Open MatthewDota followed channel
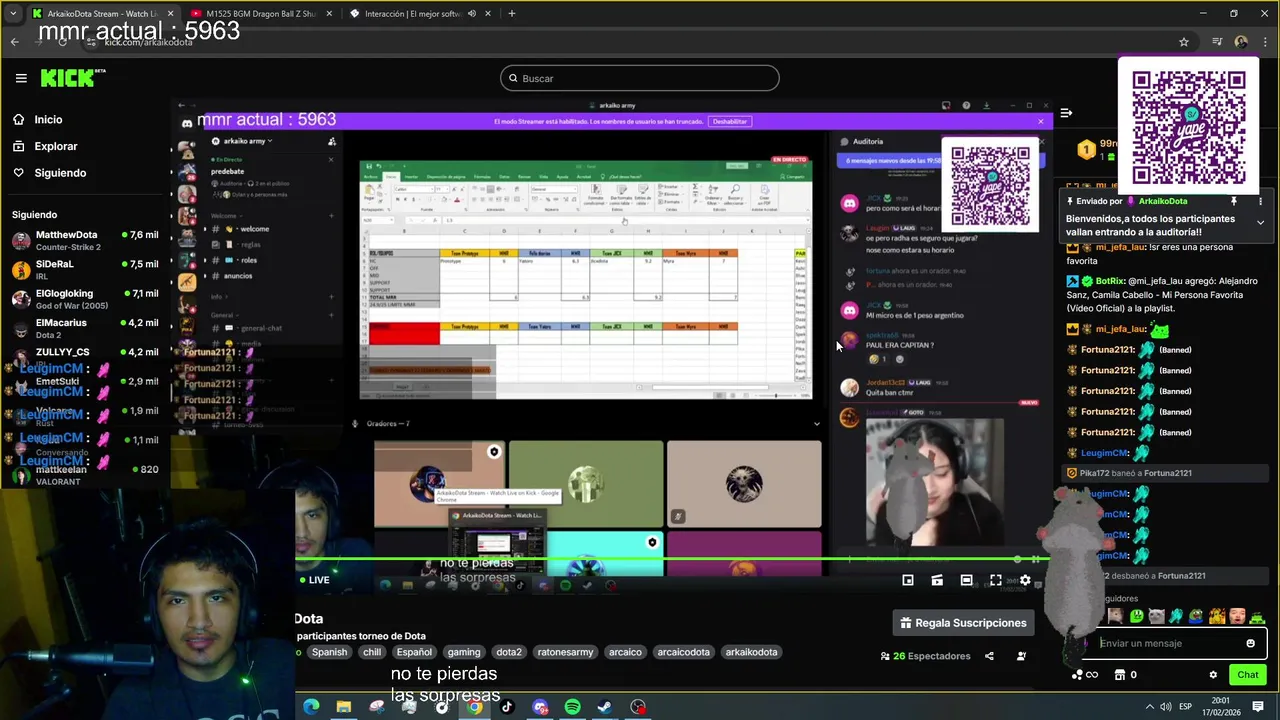The height and width of the screenshot is (720, 1280). (x=85, y=240)
